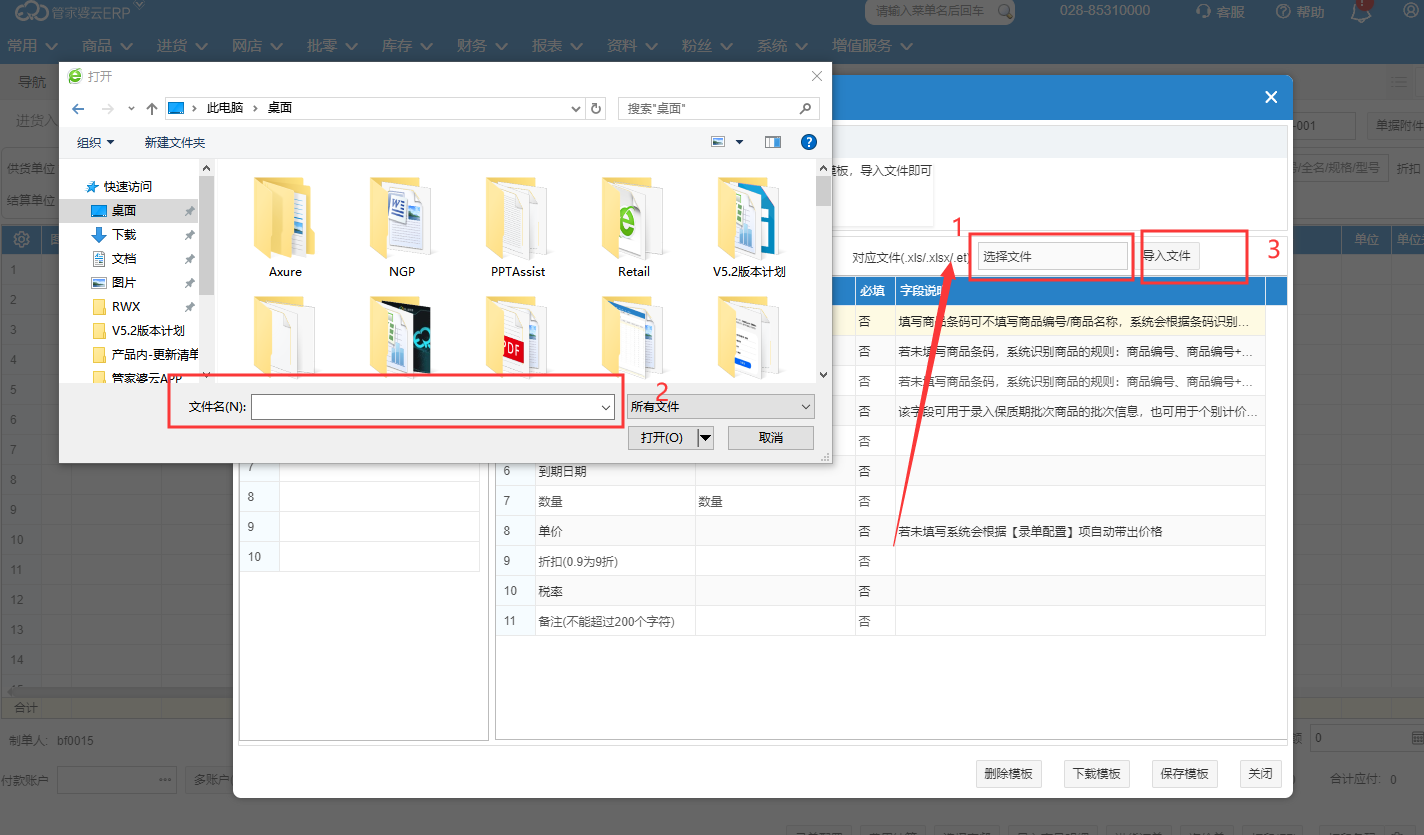This screenshot has height=835, width=1424.
Task: Click the ERP menu name search field
Action: 940,11
